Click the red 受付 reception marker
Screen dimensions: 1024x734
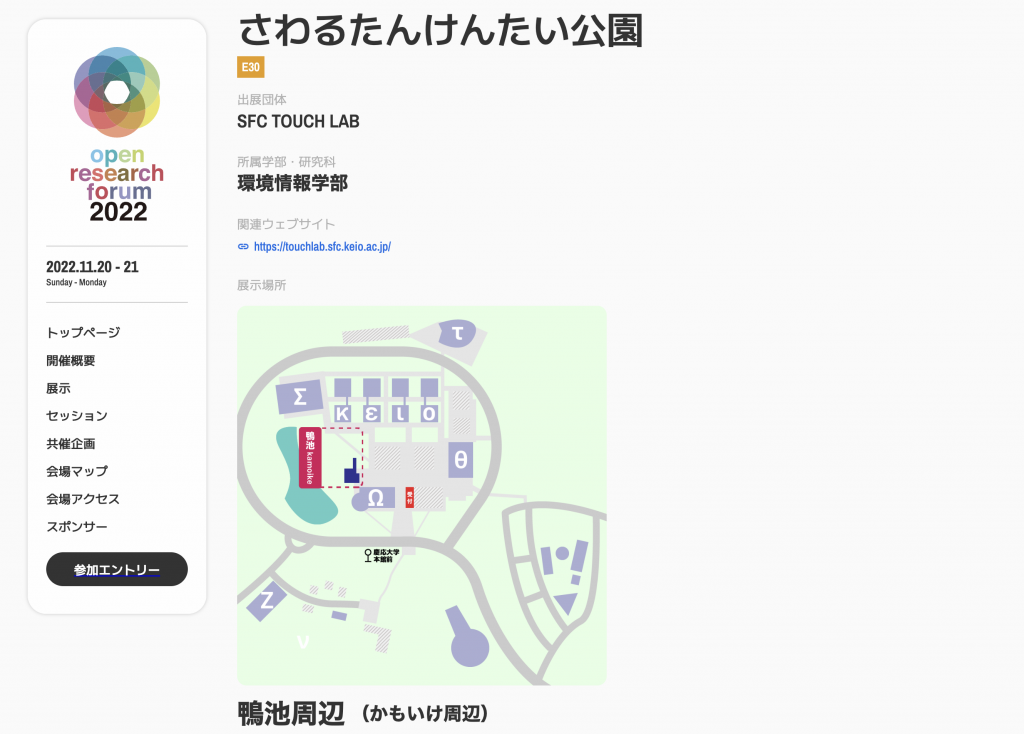[x=409, y=497]
